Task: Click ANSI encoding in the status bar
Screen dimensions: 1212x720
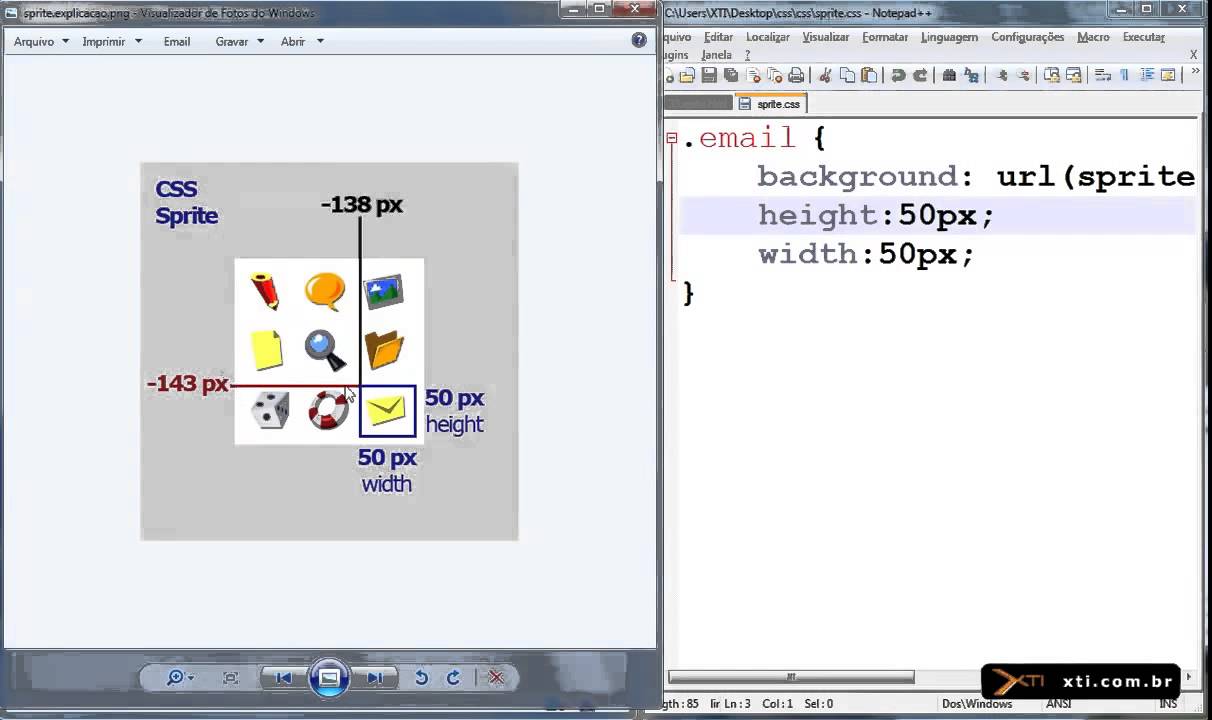Action: 1059,704
